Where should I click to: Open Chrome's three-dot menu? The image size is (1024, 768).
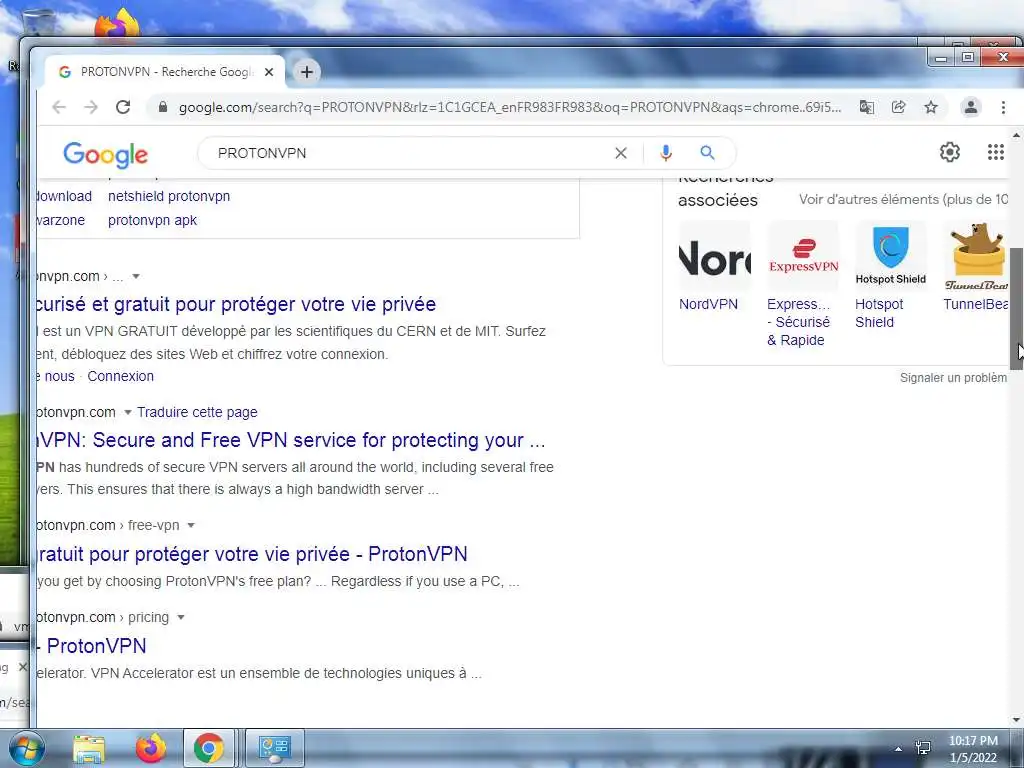(1003, 107)
